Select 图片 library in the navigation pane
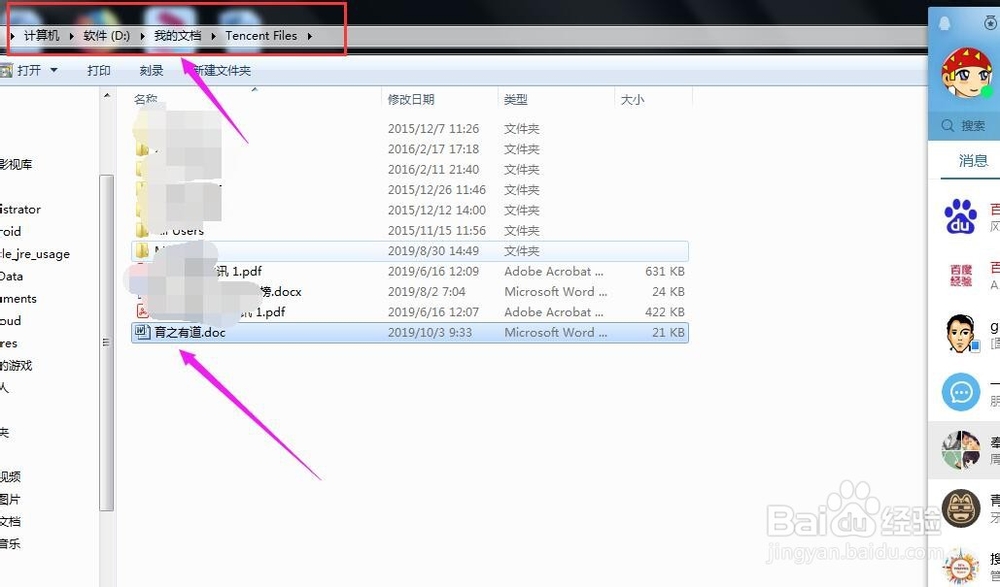The image size is (1000, 587). click(10, 499)
